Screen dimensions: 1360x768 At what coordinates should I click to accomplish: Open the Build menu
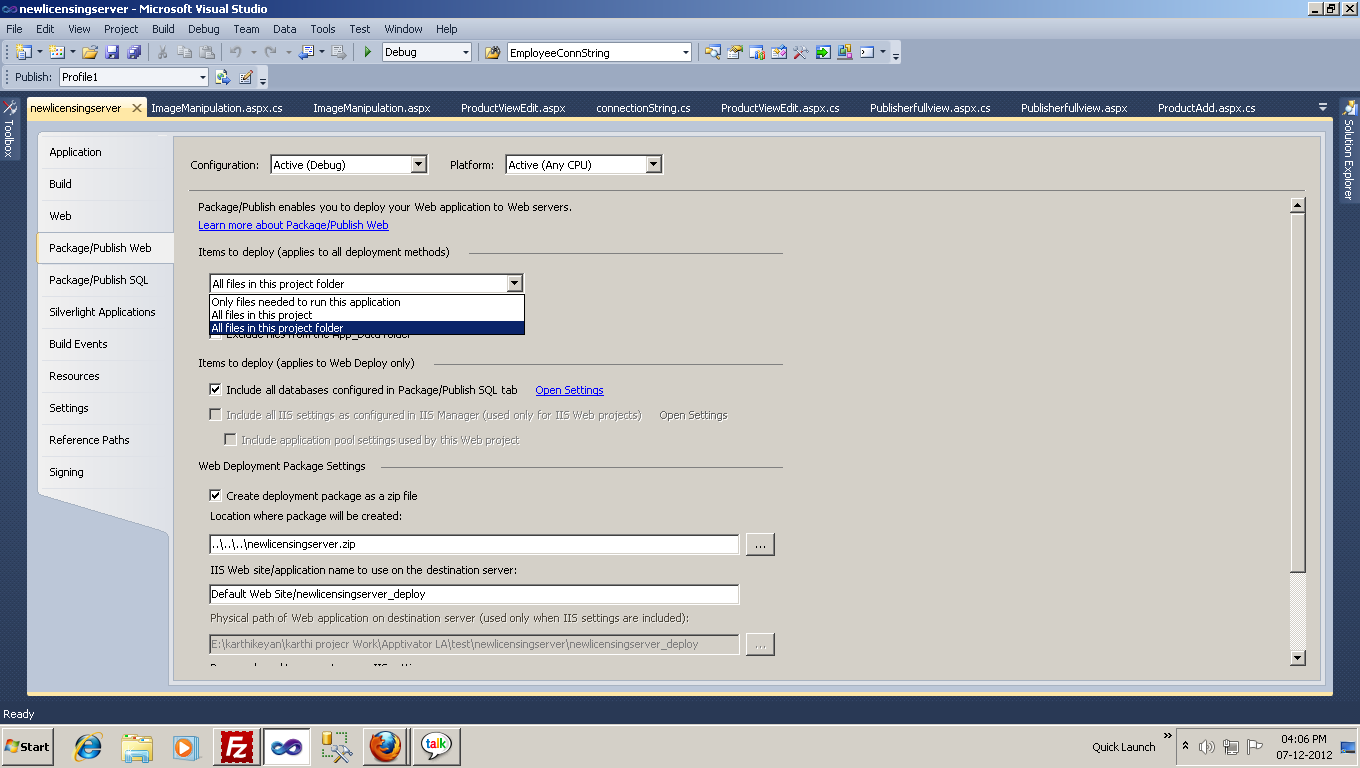(163, 29)
